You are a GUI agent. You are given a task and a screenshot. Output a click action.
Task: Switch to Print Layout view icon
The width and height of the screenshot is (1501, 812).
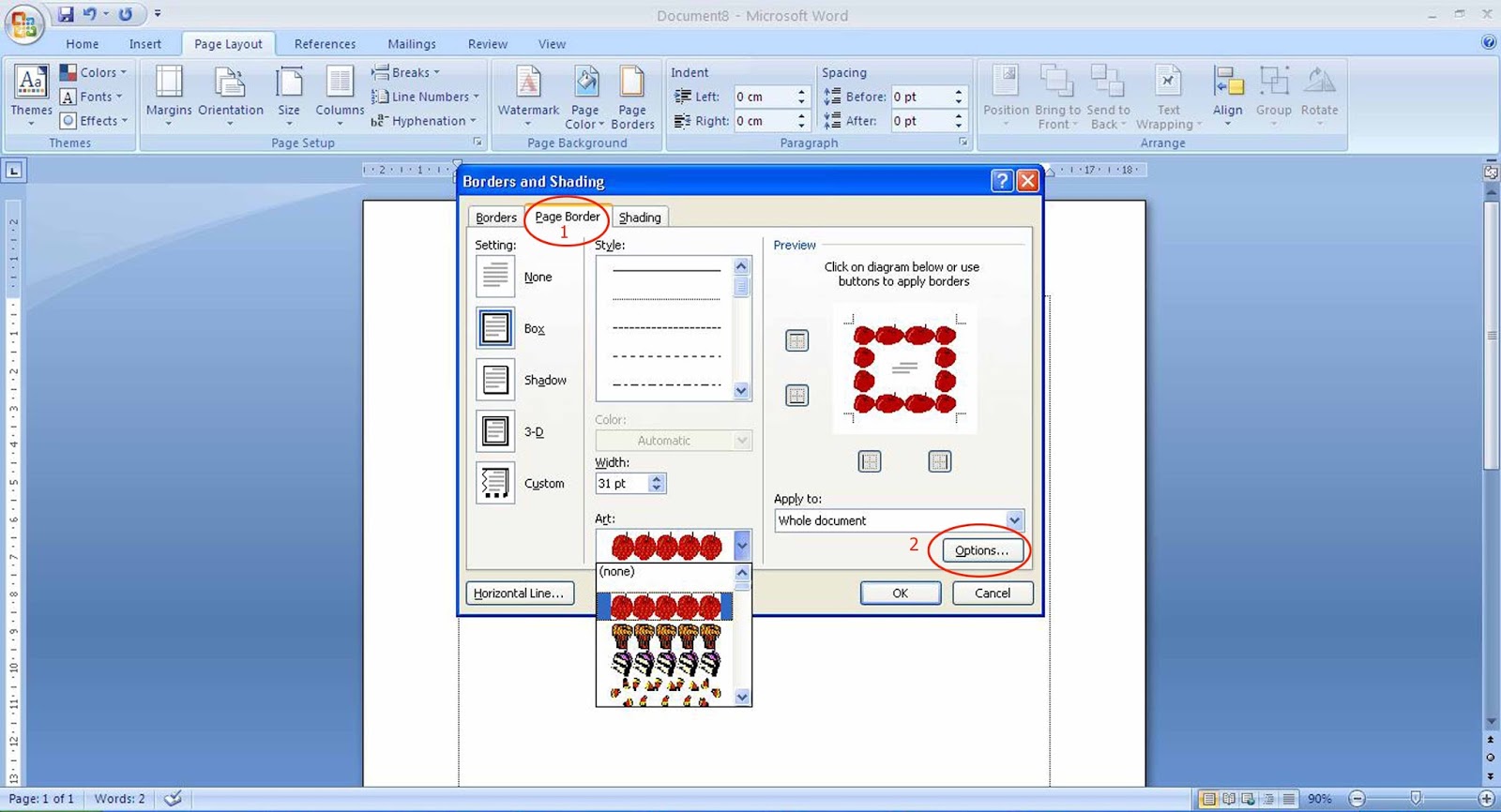[1208, 799]
